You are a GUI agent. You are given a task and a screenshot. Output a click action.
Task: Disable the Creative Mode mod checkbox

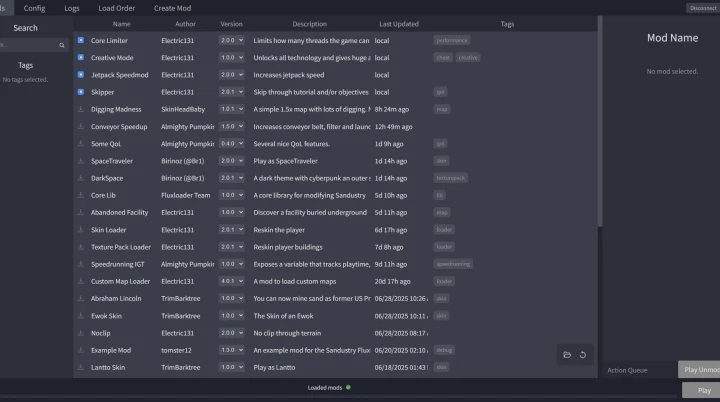(81, 57)
